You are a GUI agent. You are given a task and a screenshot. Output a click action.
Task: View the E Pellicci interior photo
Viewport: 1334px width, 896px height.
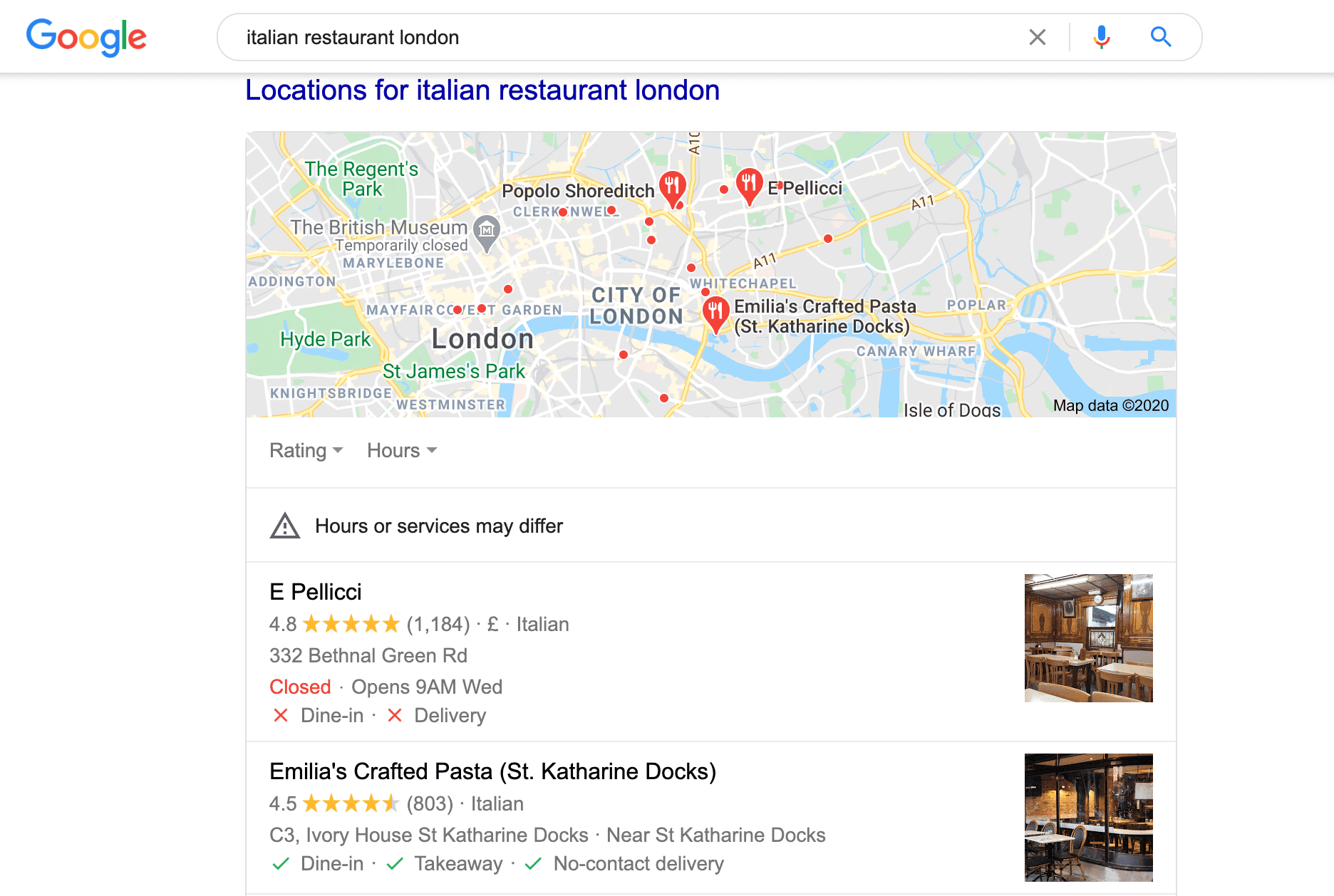(1088, 638)
